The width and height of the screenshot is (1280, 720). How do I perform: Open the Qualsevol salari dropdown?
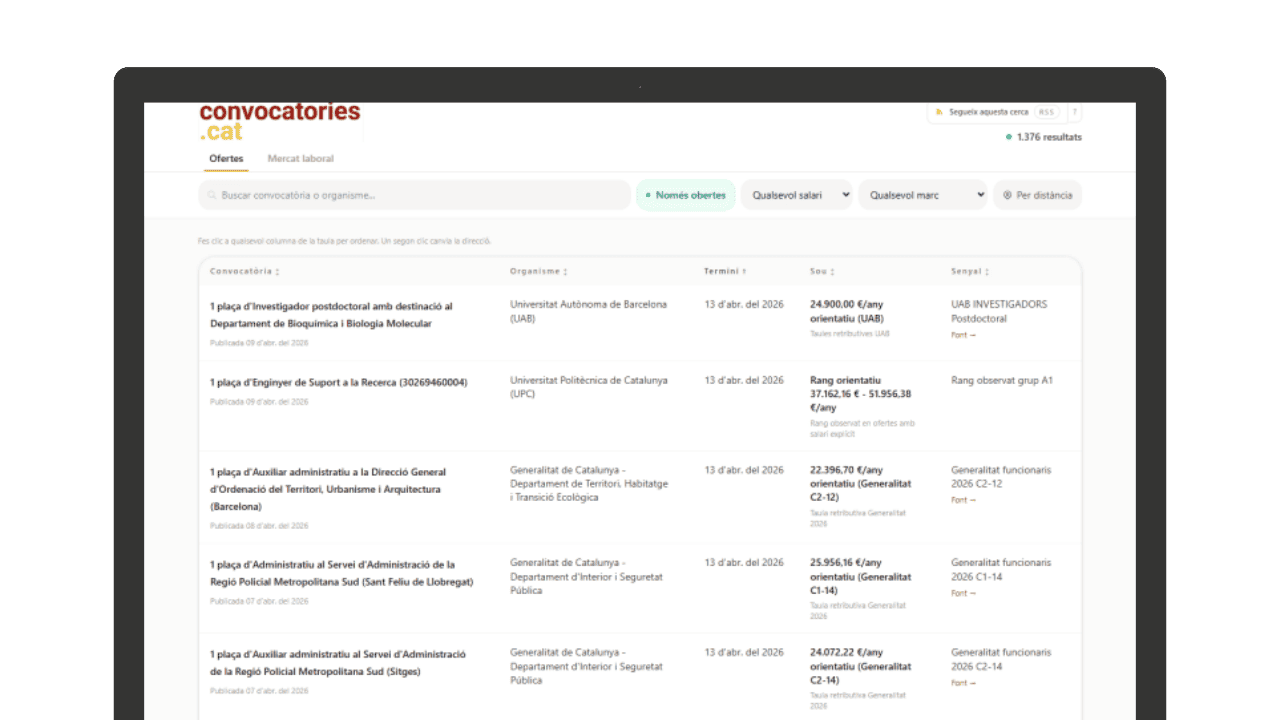pyautogui.click(x=796, y=196)
